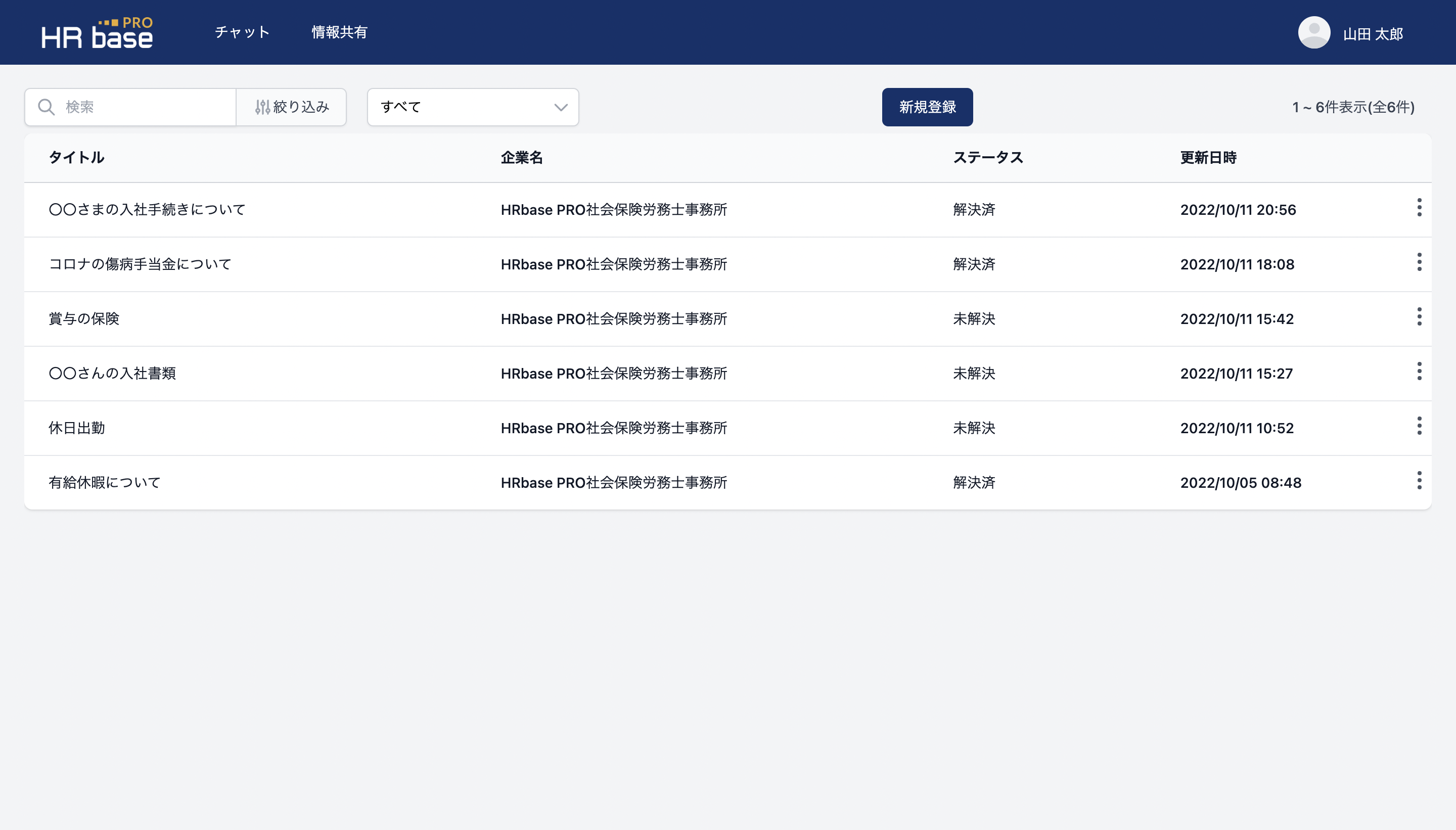Screen dimensions: 1456x830
Task: Click the date 2022/10/11 10:52
Action: (x=1237, y=428)
